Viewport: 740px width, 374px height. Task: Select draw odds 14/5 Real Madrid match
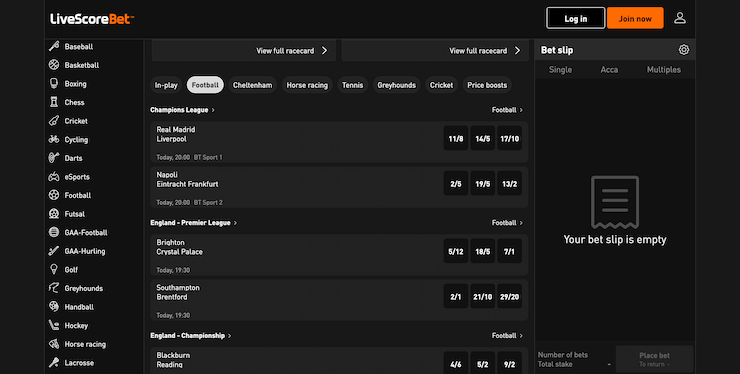483,138
